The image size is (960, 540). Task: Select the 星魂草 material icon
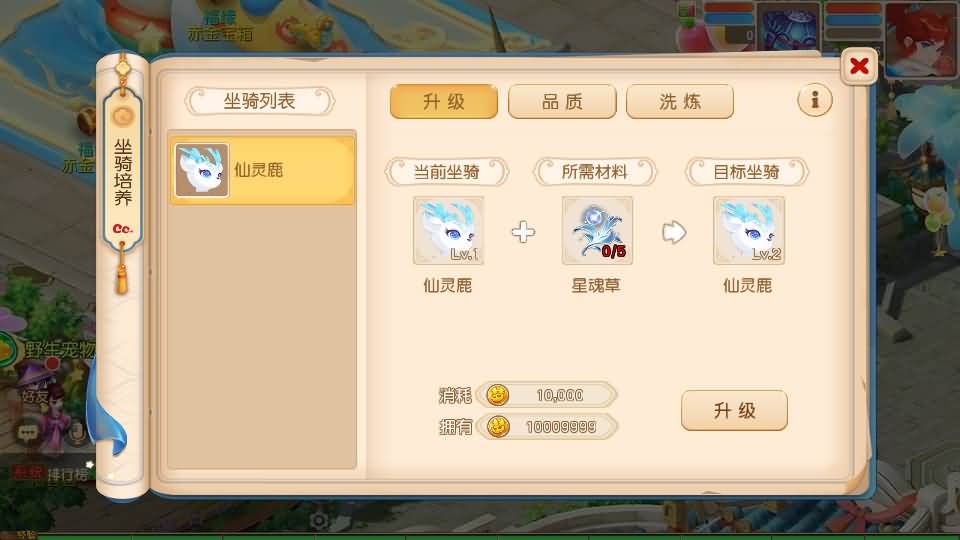[597, 230]
